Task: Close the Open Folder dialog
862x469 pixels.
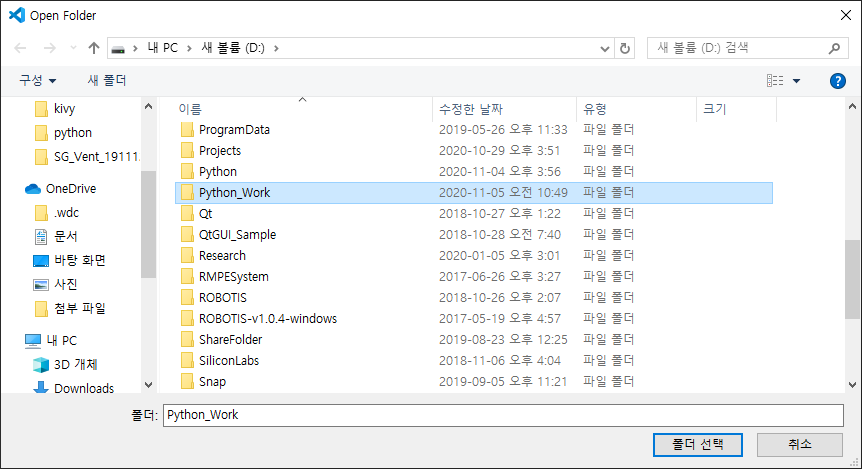Action: [846, 15]
